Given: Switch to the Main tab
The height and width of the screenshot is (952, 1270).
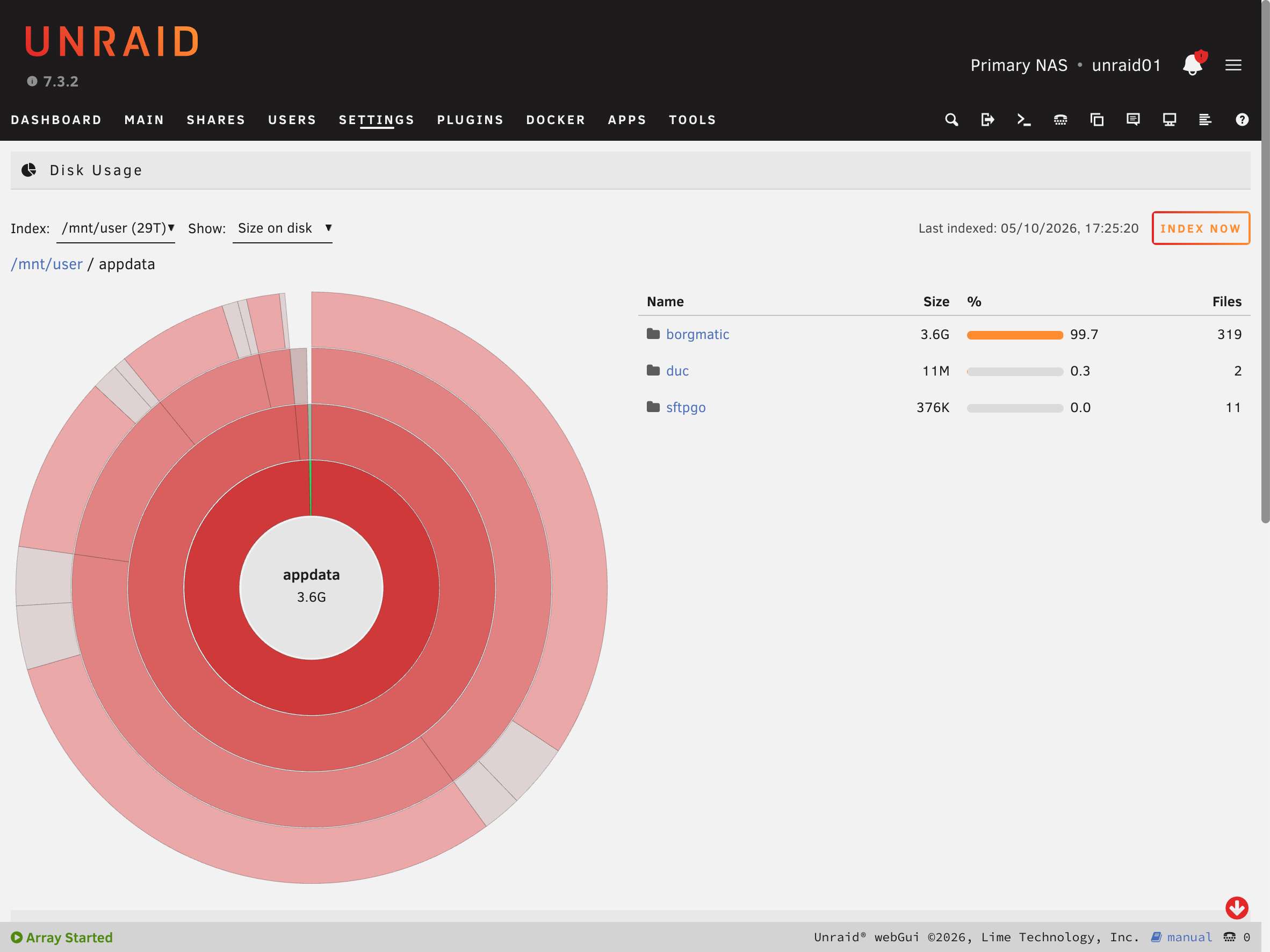Looking at the screenshot, I should (x=144, y=120).
